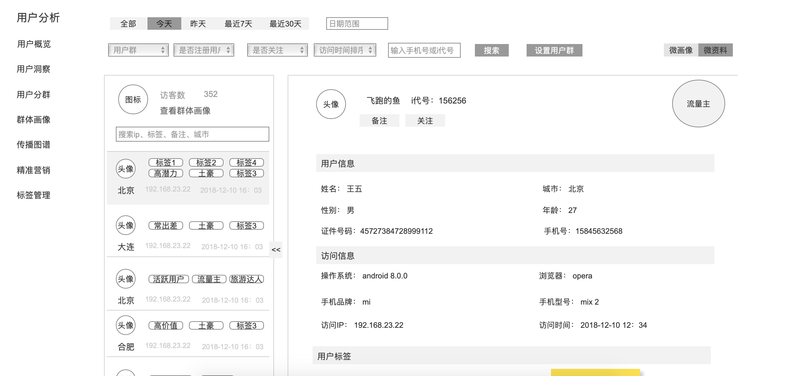Click the 土豪 tag in the 大连 row
The image size is (800, 376).
206,225
